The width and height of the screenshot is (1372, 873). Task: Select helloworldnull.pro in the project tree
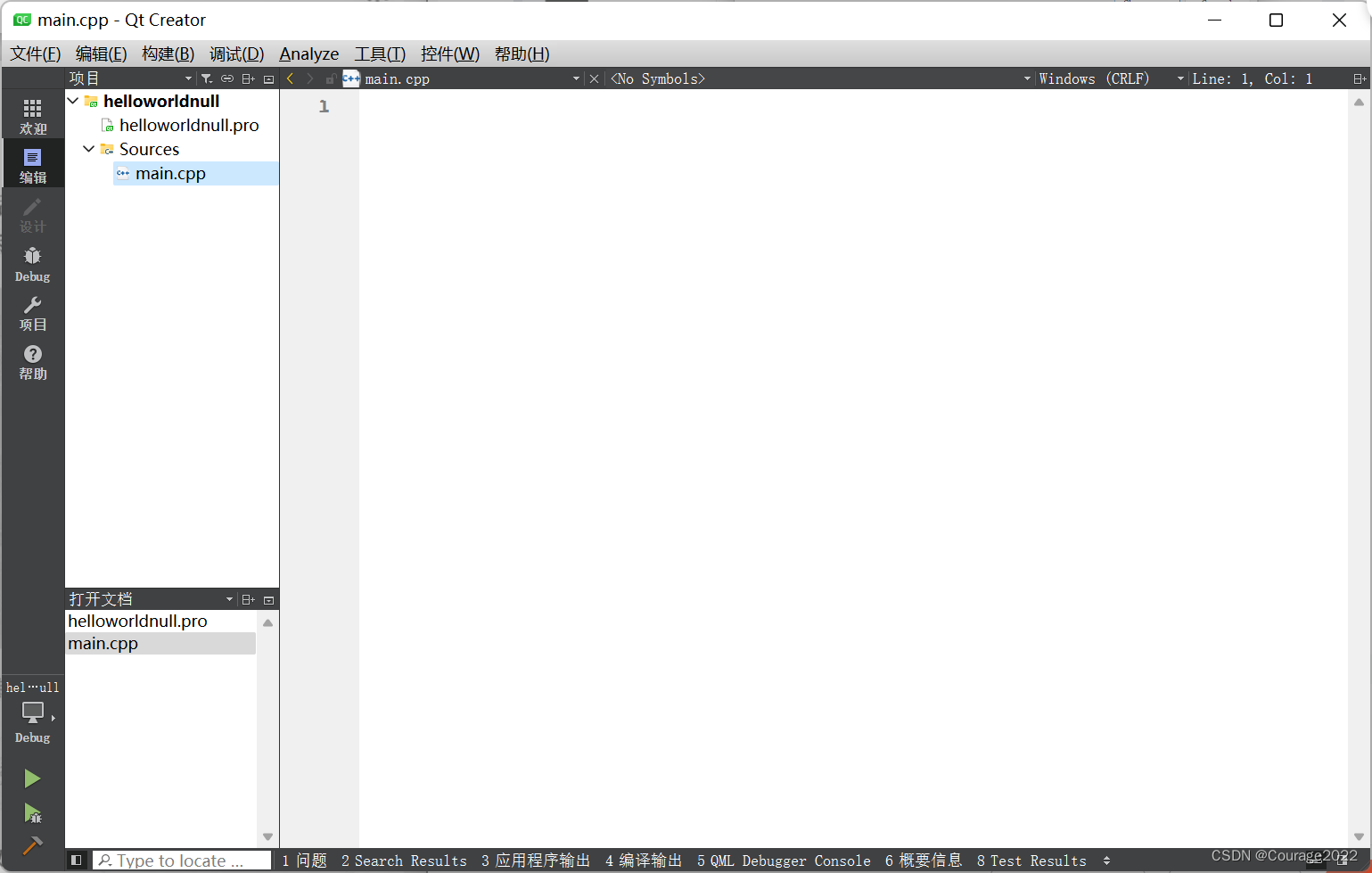click(189, 125)
